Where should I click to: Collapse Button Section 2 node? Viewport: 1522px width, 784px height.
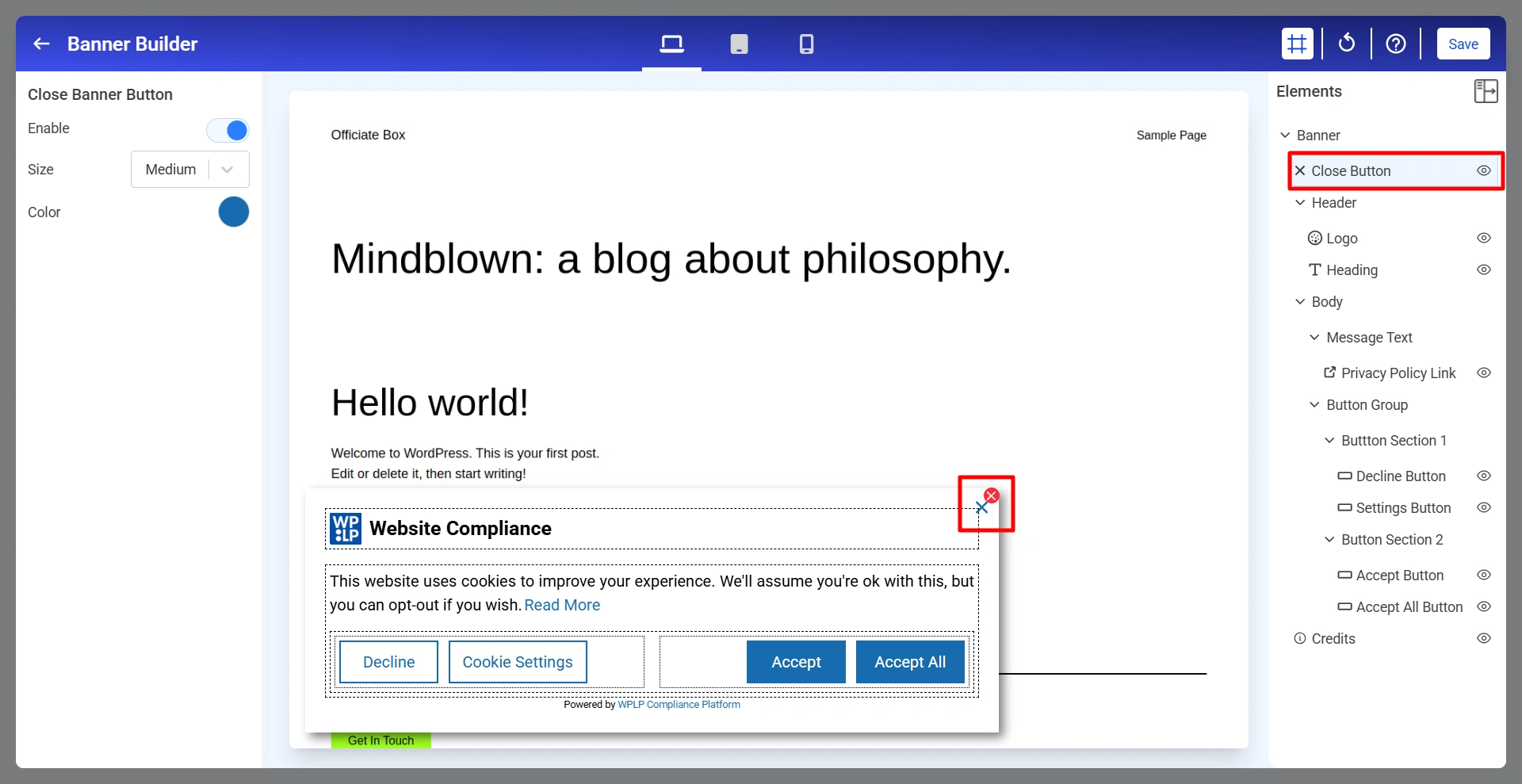tap(1329, 540)
